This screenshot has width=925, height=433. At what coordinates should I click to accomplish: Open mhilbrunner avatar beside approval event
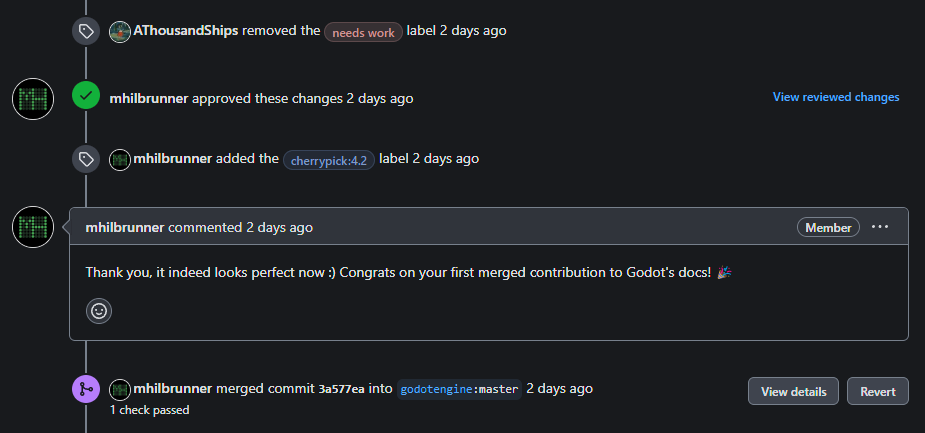click(33, 99)
